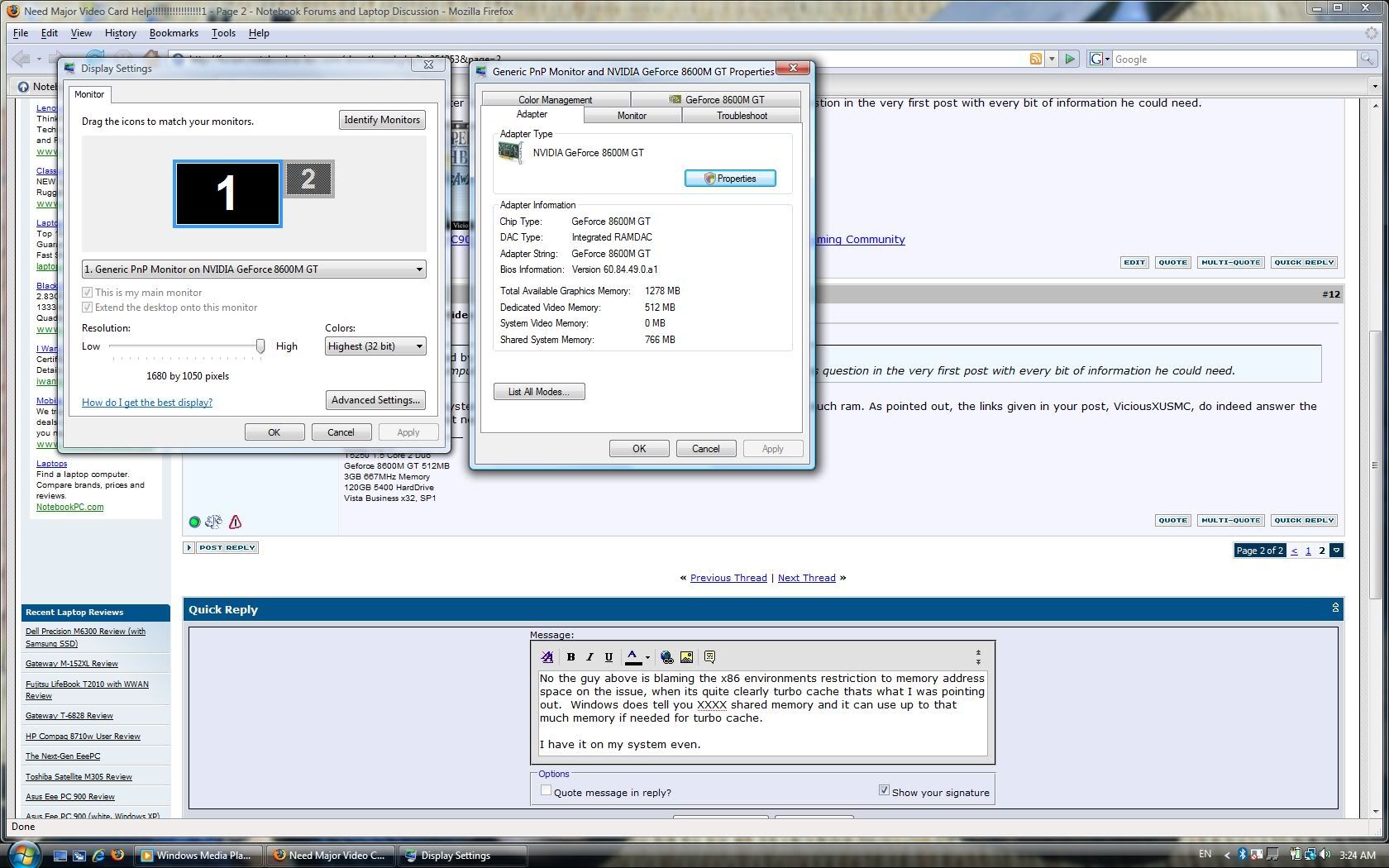Click the Firefox Back arrow button
This screenshot has height=868, width=1389.
(21, 59)
